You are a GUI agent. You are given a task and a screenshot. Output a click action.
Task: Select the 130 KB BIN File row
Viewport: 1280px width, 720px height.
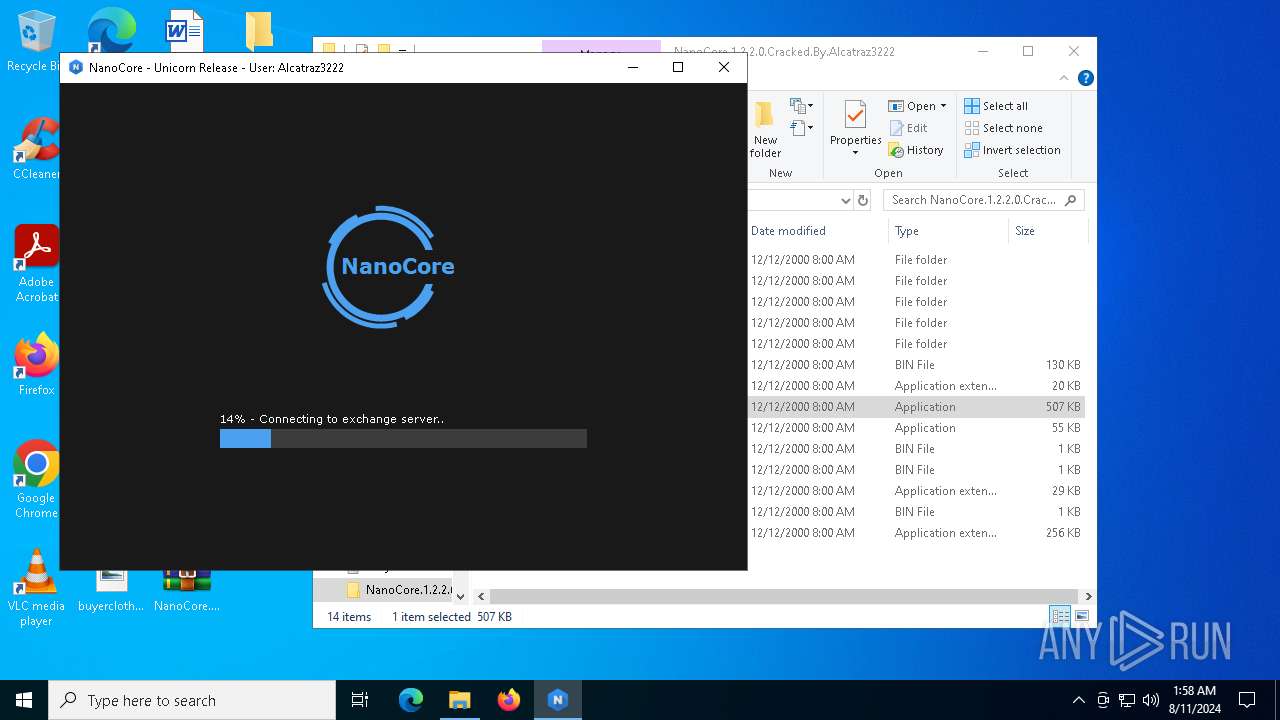[916, 365]
